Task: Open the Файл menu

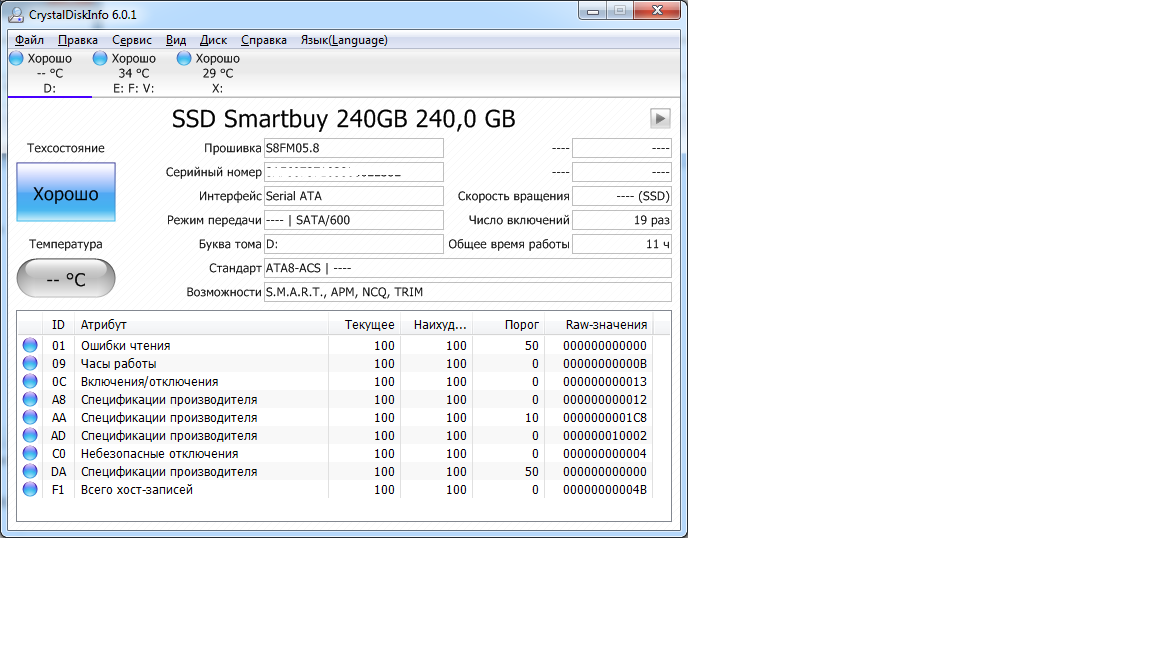Action: (x=29, y=40)
